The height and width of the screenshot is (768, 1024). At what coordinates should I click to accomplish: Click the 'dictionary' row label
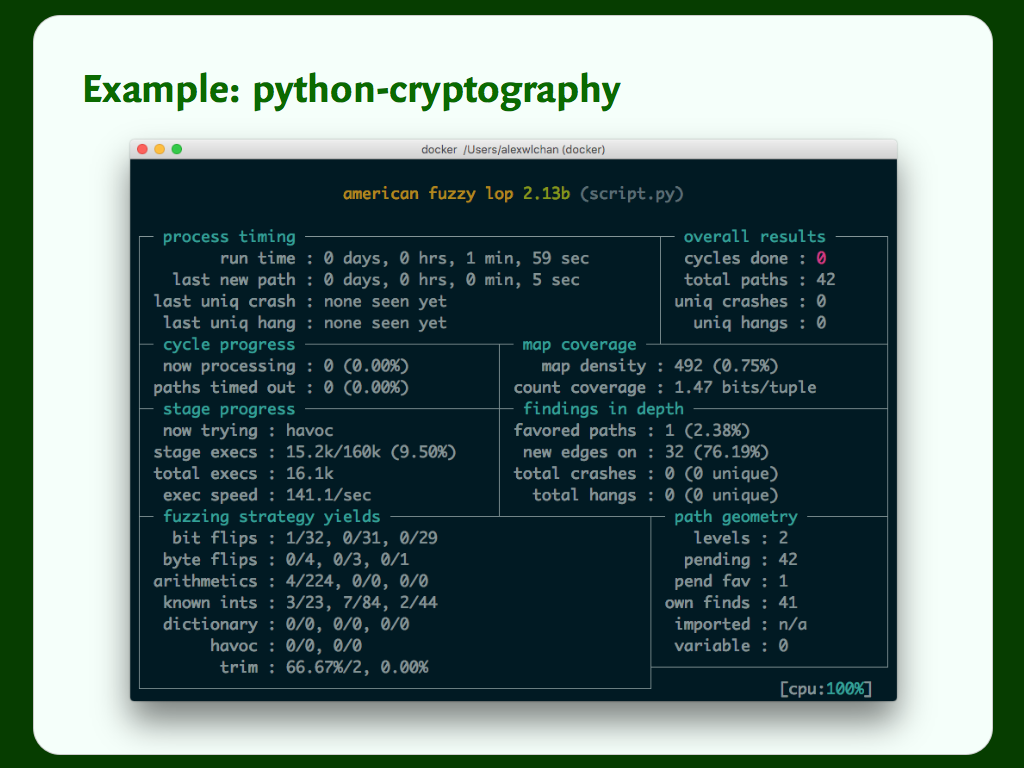[210, 625]
